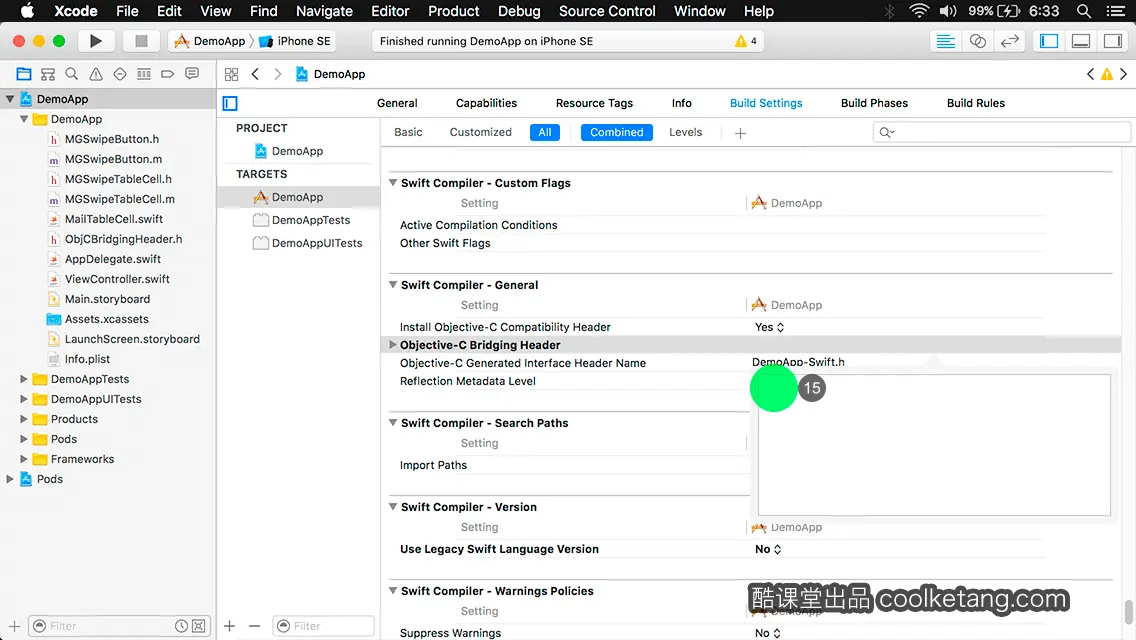Jump to next issue arrow
The height and width of the screenshot is (640, 1136).
click(x=1124, y=74)
